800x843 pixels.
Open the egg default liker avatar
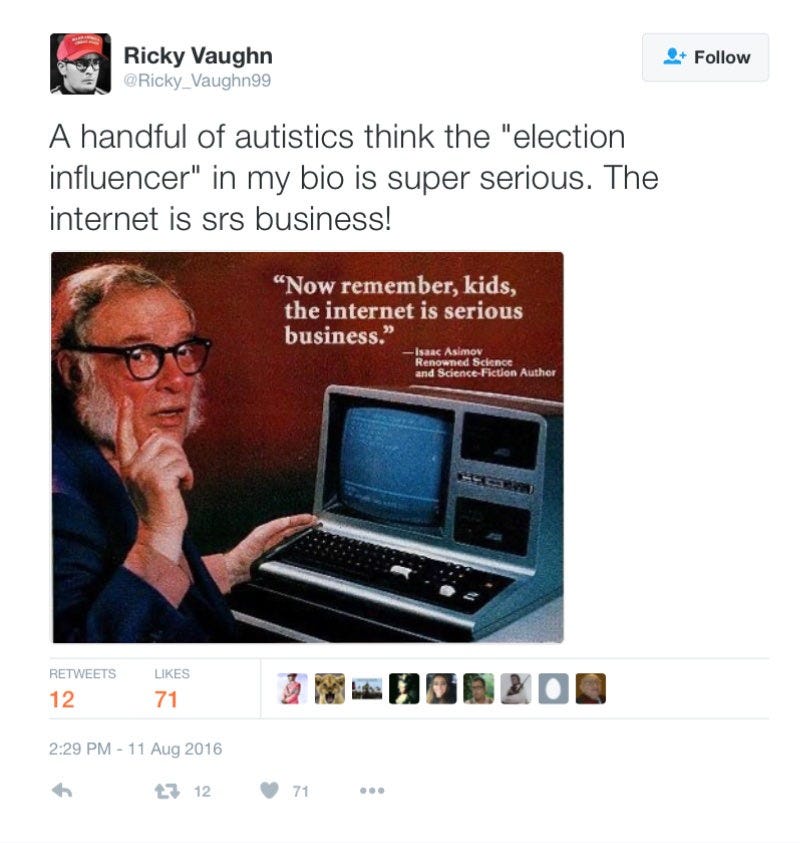click(x=553, y=689)
